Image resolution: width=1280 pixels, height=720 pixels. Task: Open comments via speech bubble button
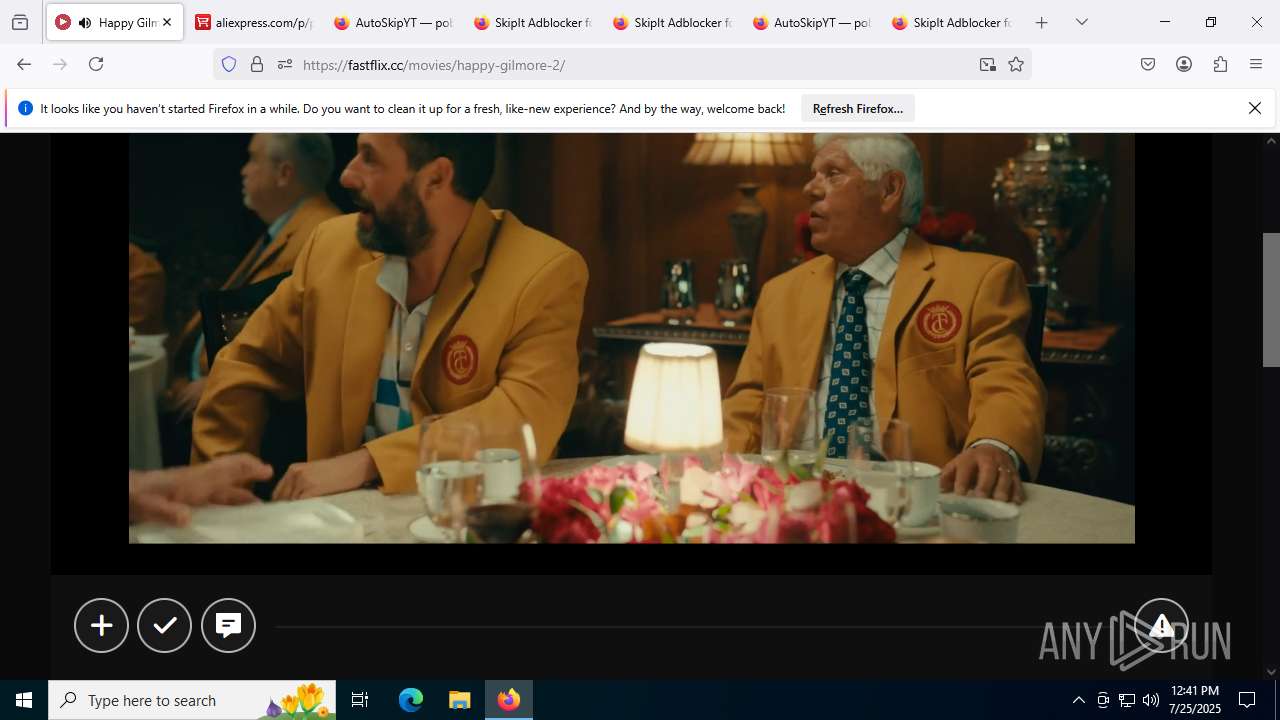tap(228, 625)
